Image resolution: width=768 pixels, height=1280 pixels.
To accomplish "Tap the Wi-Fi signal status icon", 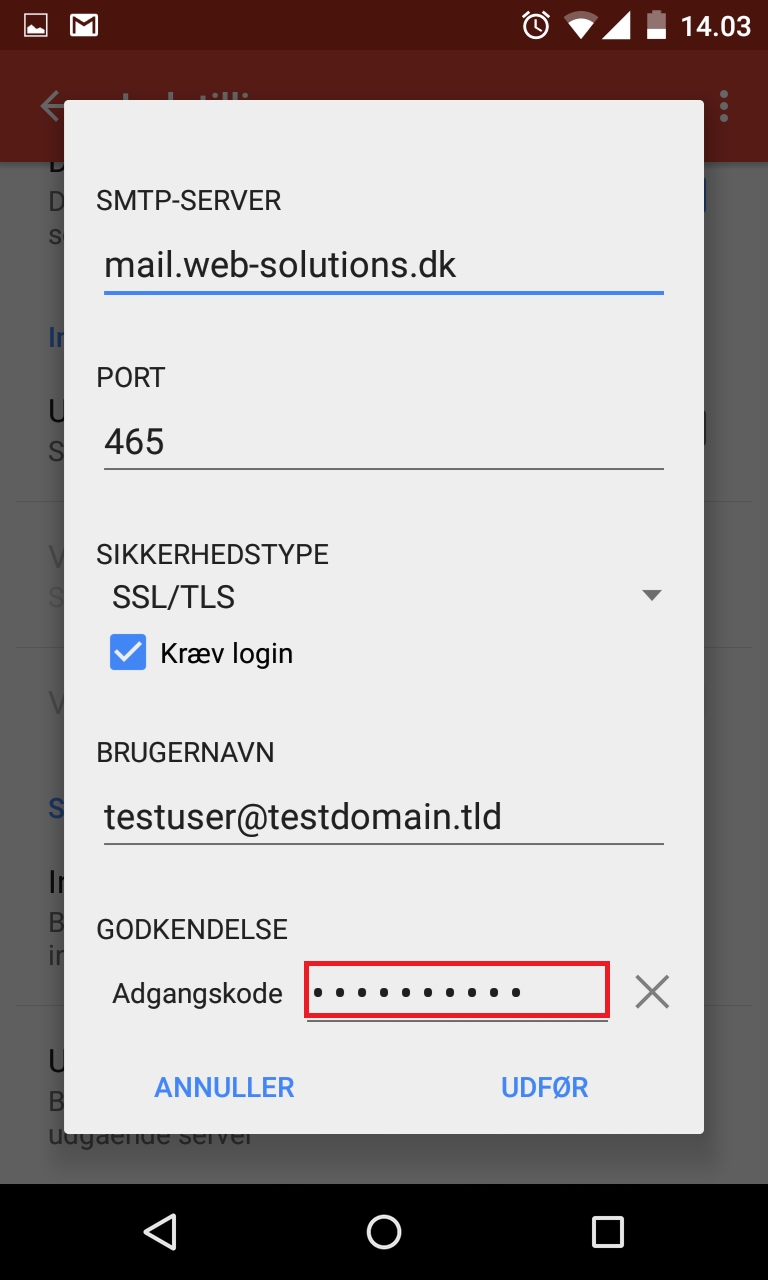I will [580, 25].
